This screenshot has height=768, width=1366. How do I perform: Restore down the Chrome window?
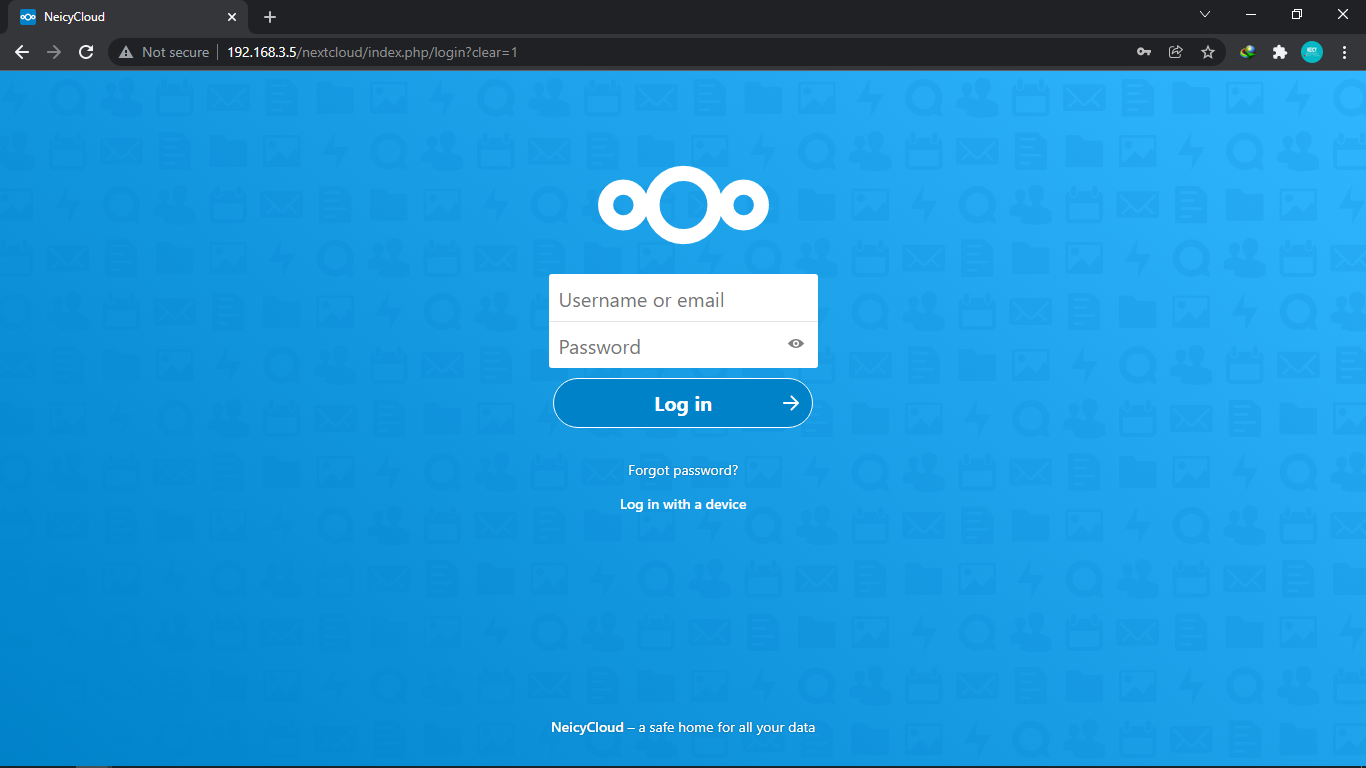(x=1297, y=15)
